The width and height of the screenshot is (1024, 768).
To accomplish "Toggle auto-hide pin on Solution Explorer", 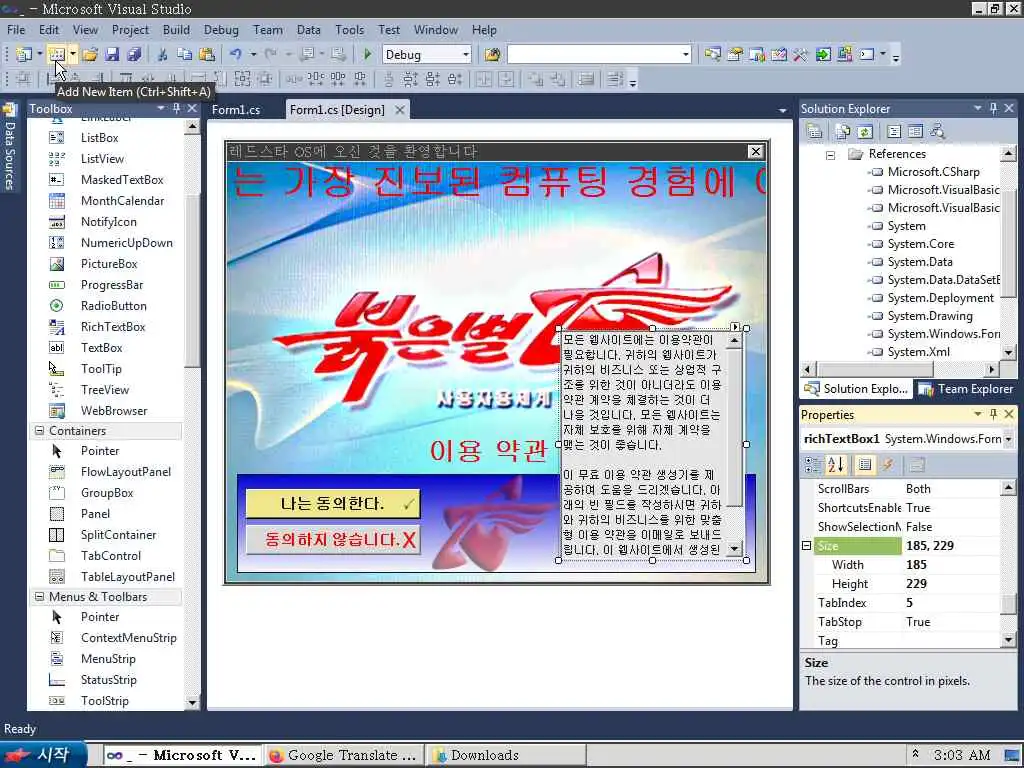I will (993, 108).
